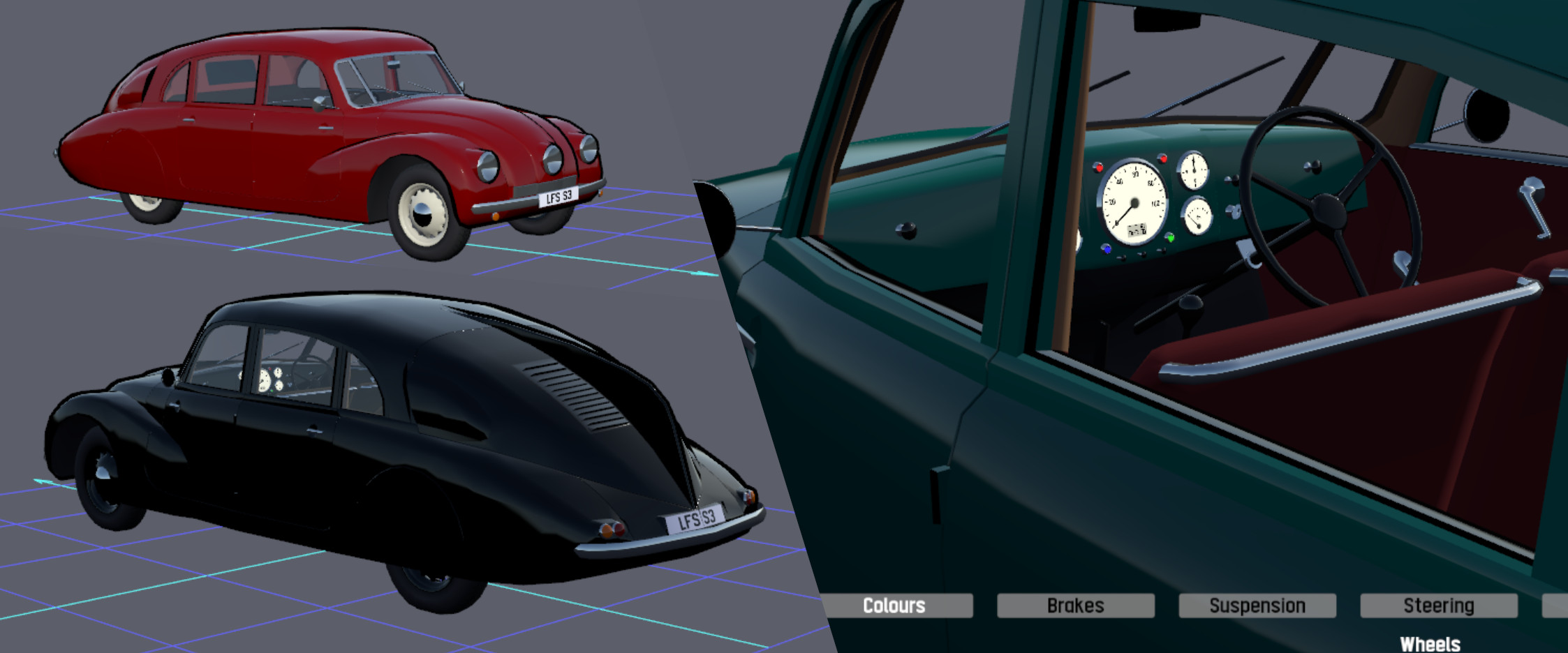Screen dimensions: 1568x653
Task: Select the red car preview
Action: pyautogui.click(x=332, y=143)
